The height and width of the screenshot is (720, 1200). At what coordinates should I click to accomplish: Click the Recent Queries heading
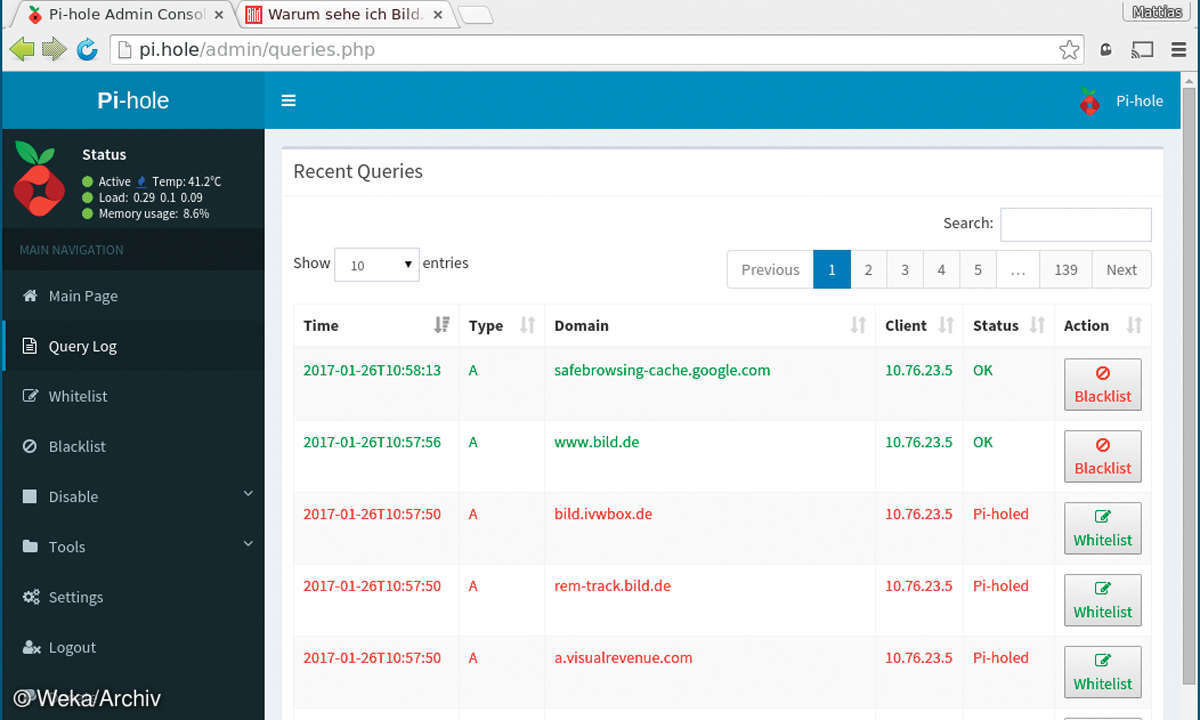point(358,171)
